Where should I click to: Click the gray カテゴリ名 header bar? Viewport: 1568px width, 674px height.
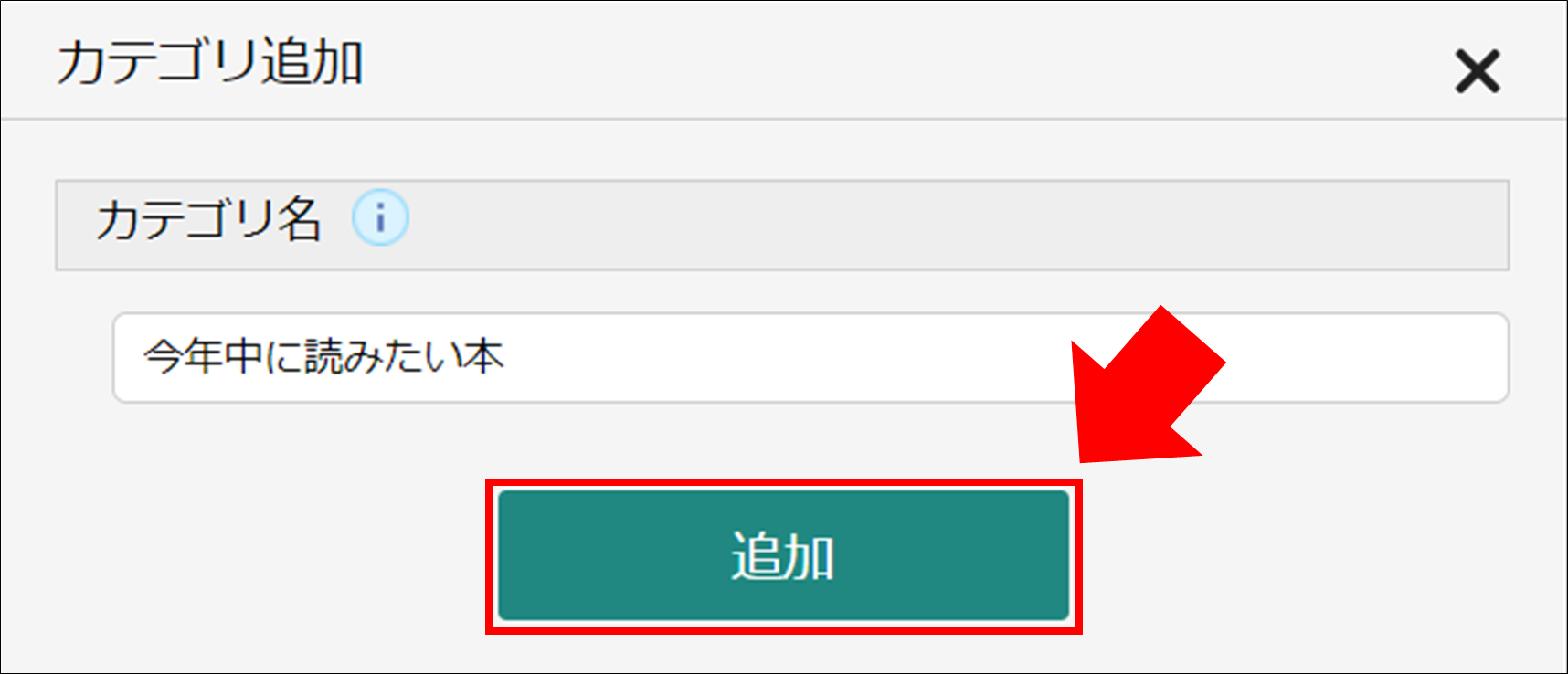click(x=782, y=225)
